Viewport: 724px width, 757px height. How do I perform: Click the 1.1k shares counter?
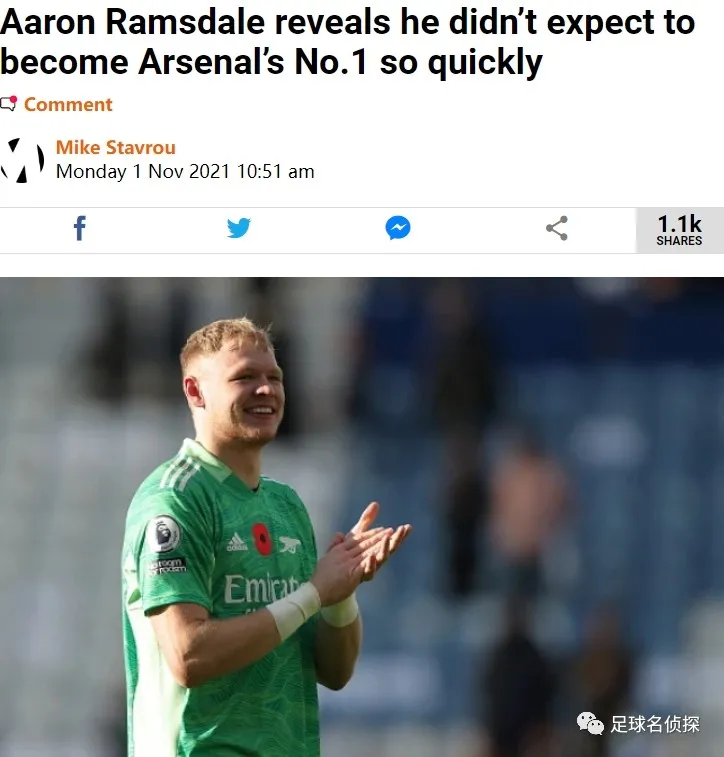(679, 230)
